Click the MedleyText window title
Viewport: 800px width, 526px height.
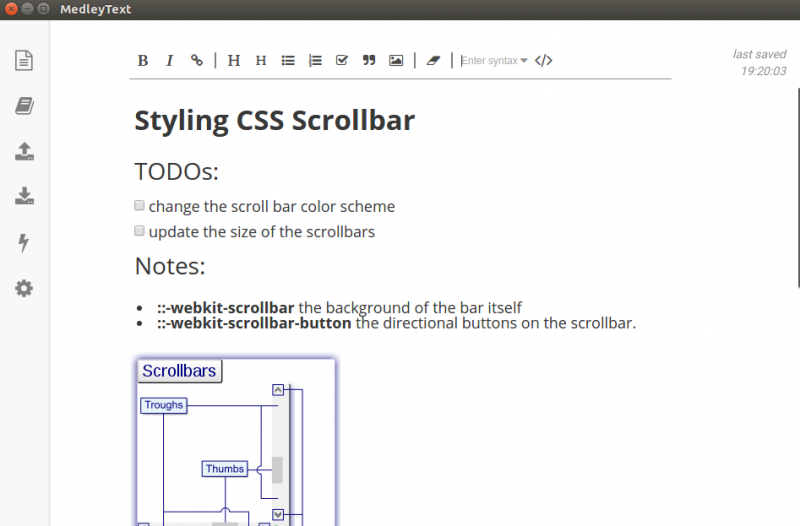pyautogui.click(x=95, y=9)
